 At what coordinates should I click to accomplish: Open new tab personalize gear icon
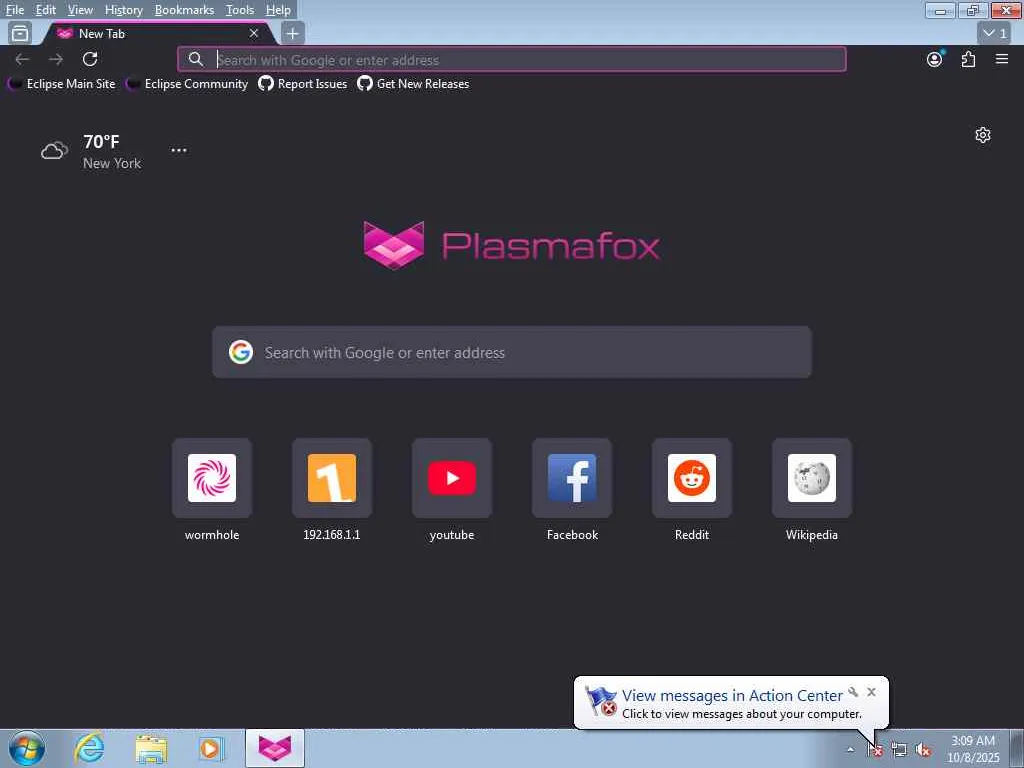pyautogui.click(x=983, y=135)
